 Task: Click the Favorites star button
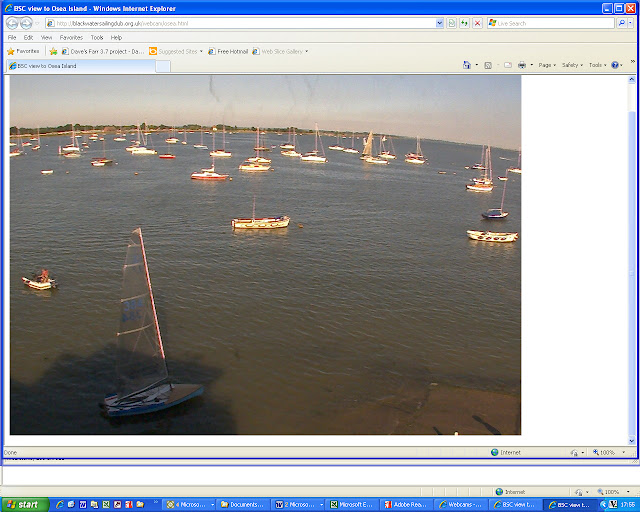(x=23, y=51)
